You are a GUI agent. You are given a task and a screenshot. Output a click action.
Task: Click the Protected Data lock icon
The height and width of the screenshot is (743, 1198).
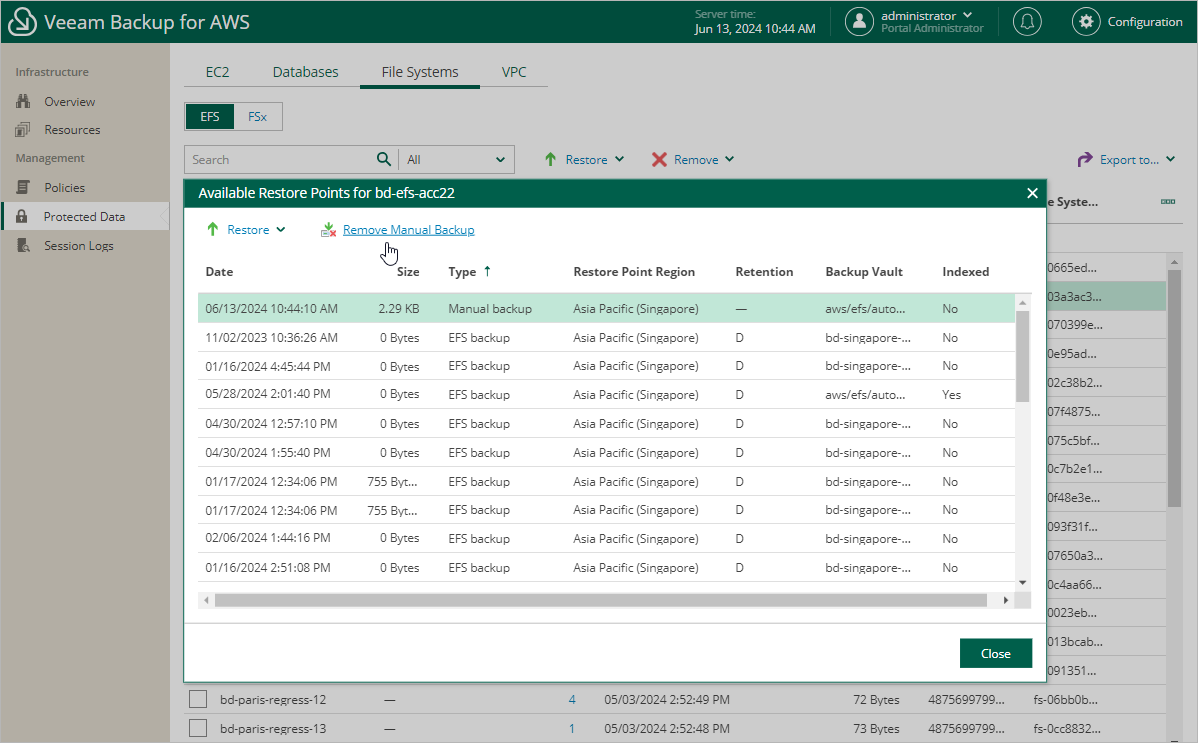point(22,216)
